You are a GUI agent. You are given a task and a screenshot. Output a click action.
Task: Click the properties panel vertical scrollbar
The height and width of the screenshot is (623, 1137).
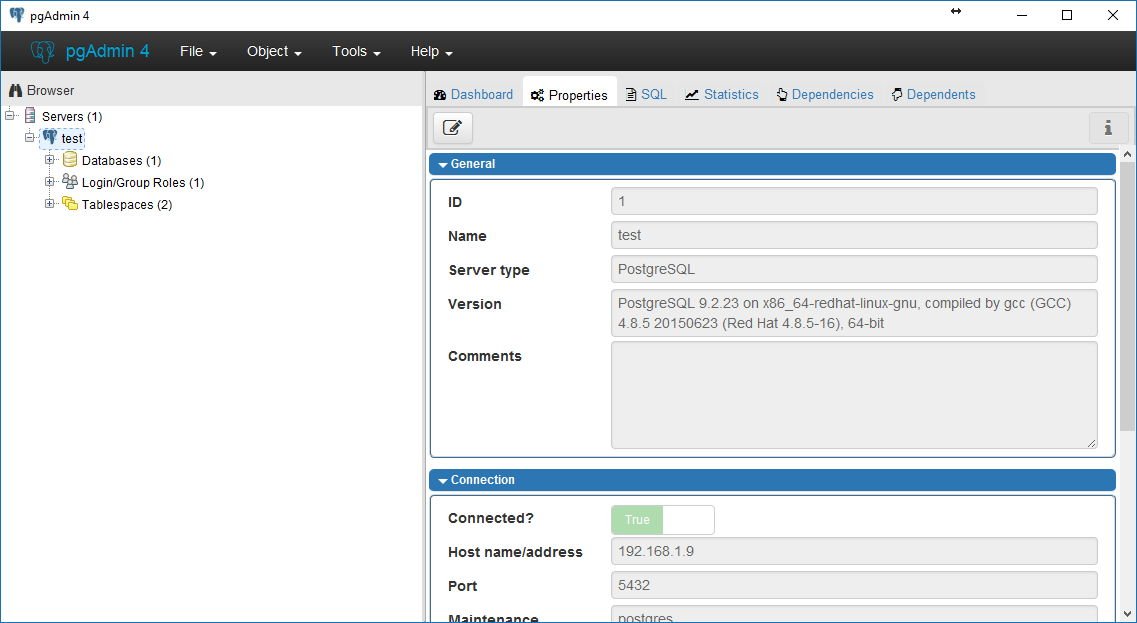pos(1128,297)
